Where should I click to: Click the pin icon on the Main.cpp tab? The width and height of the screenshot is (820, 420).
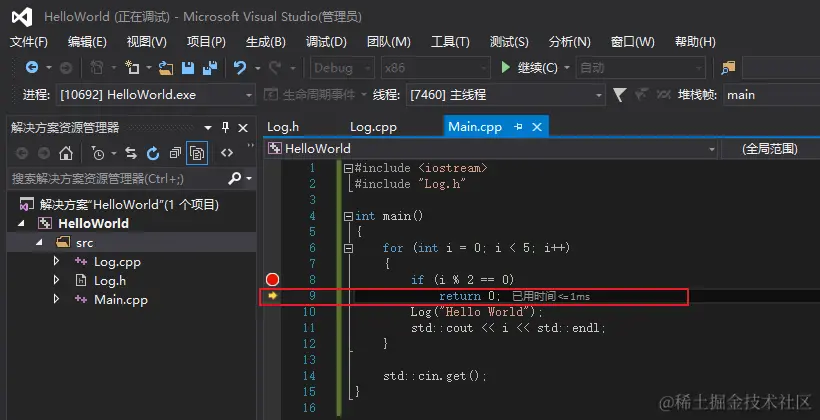click(x=518, y=127)
